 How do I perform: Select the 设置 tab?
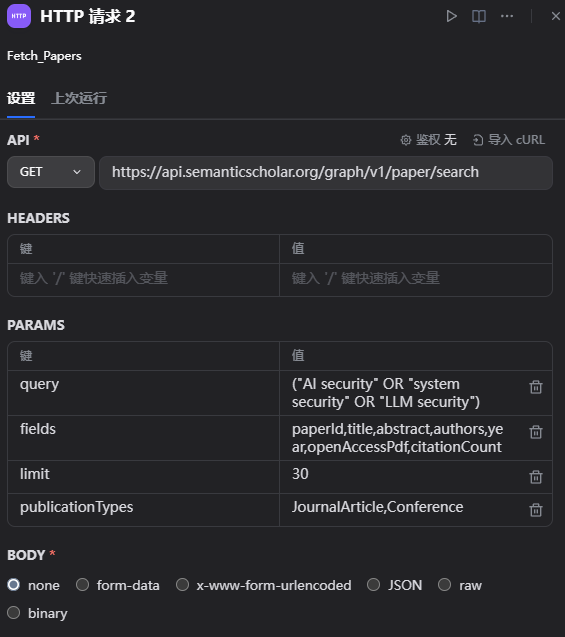(x=21, y=98)
